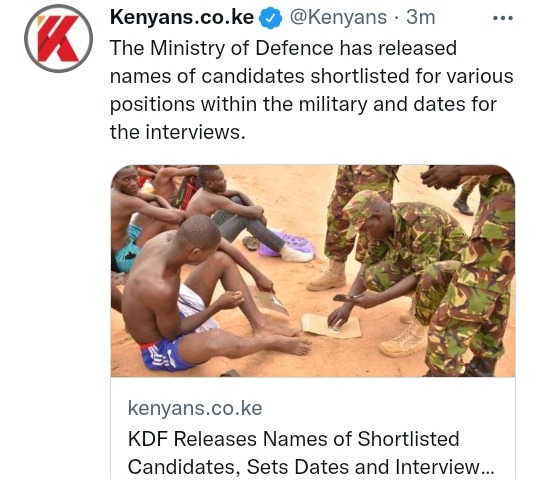Viewport: 540px width, 480px height.
Task: Click the last tweet line 'the interviews.'
Action: coord(178,132)
